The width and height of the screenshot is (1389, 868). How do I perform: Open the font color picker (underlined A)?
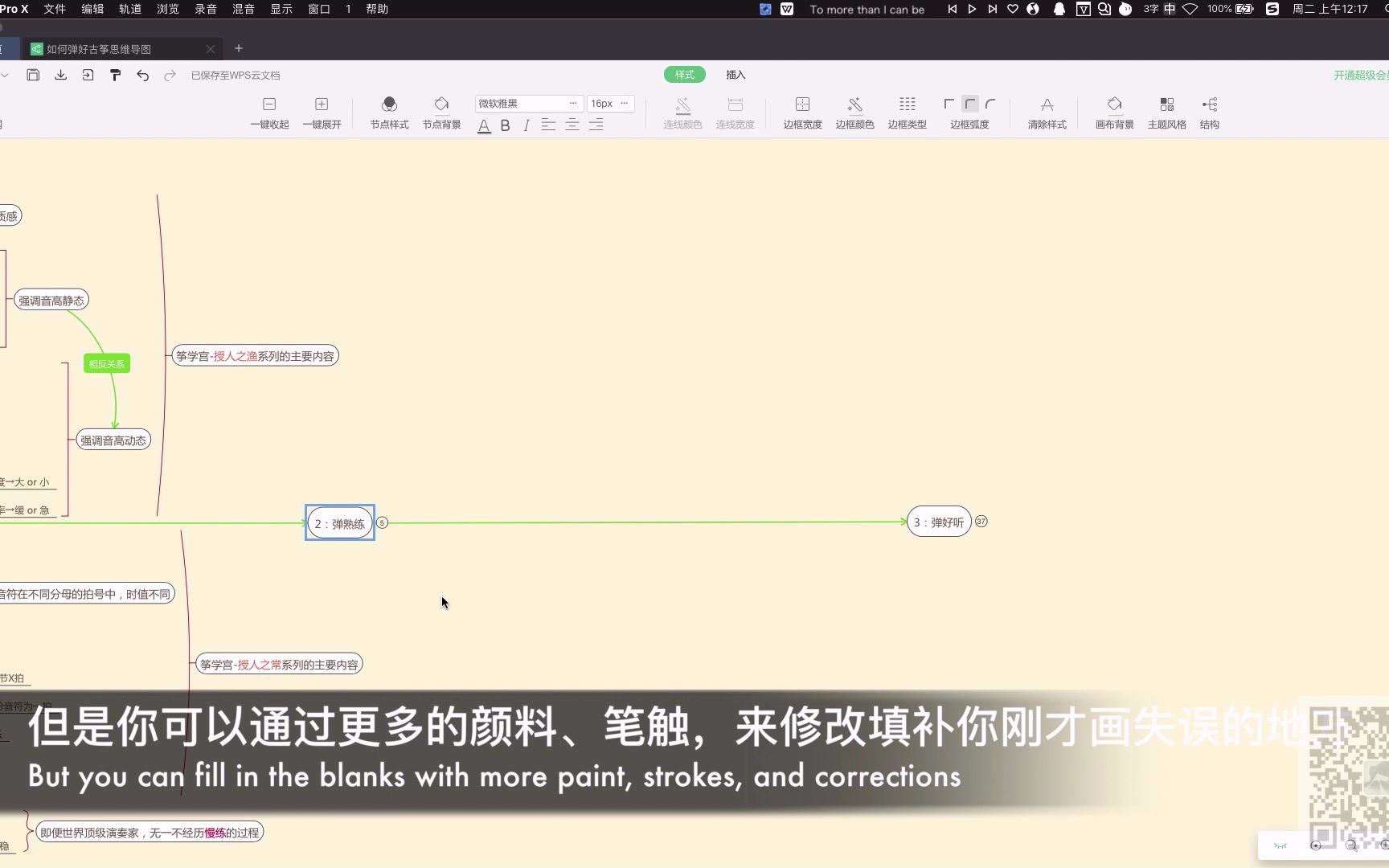click(484, 125)
